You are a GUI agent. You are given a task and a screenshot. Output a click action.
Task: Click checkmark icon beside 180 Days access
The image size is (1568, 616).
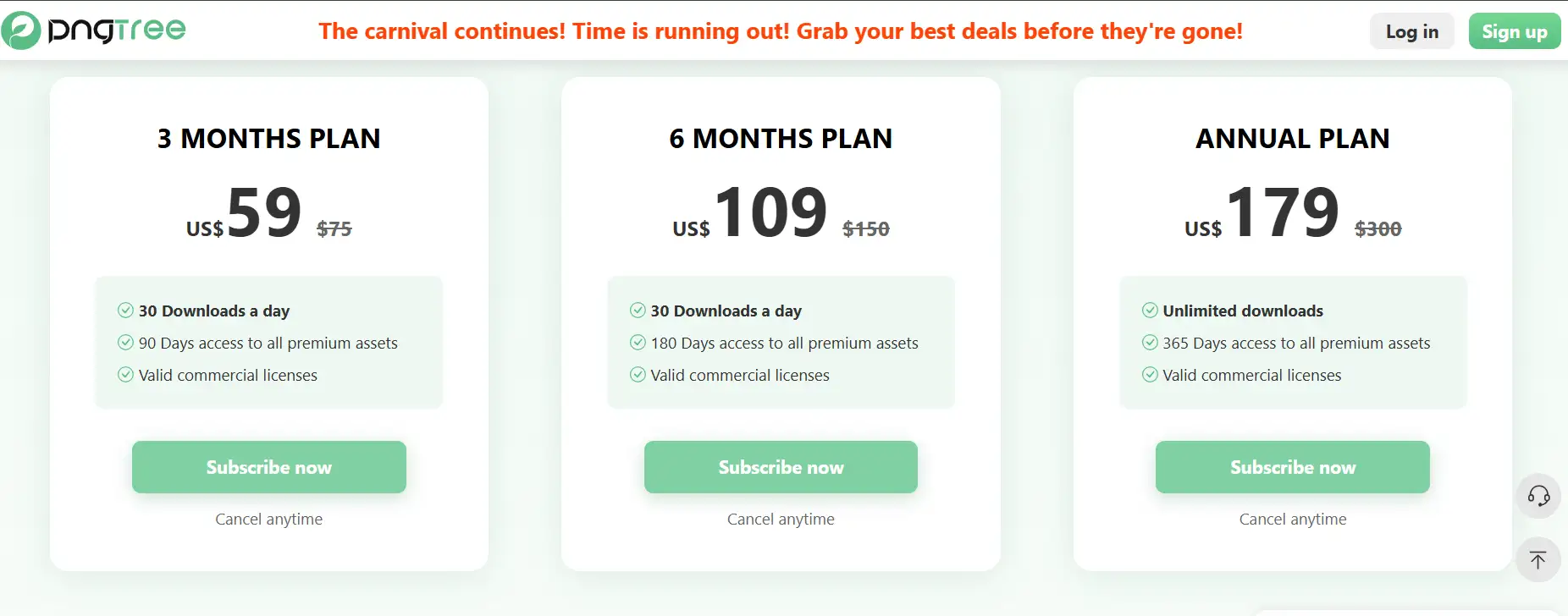[x=638, y=343]
